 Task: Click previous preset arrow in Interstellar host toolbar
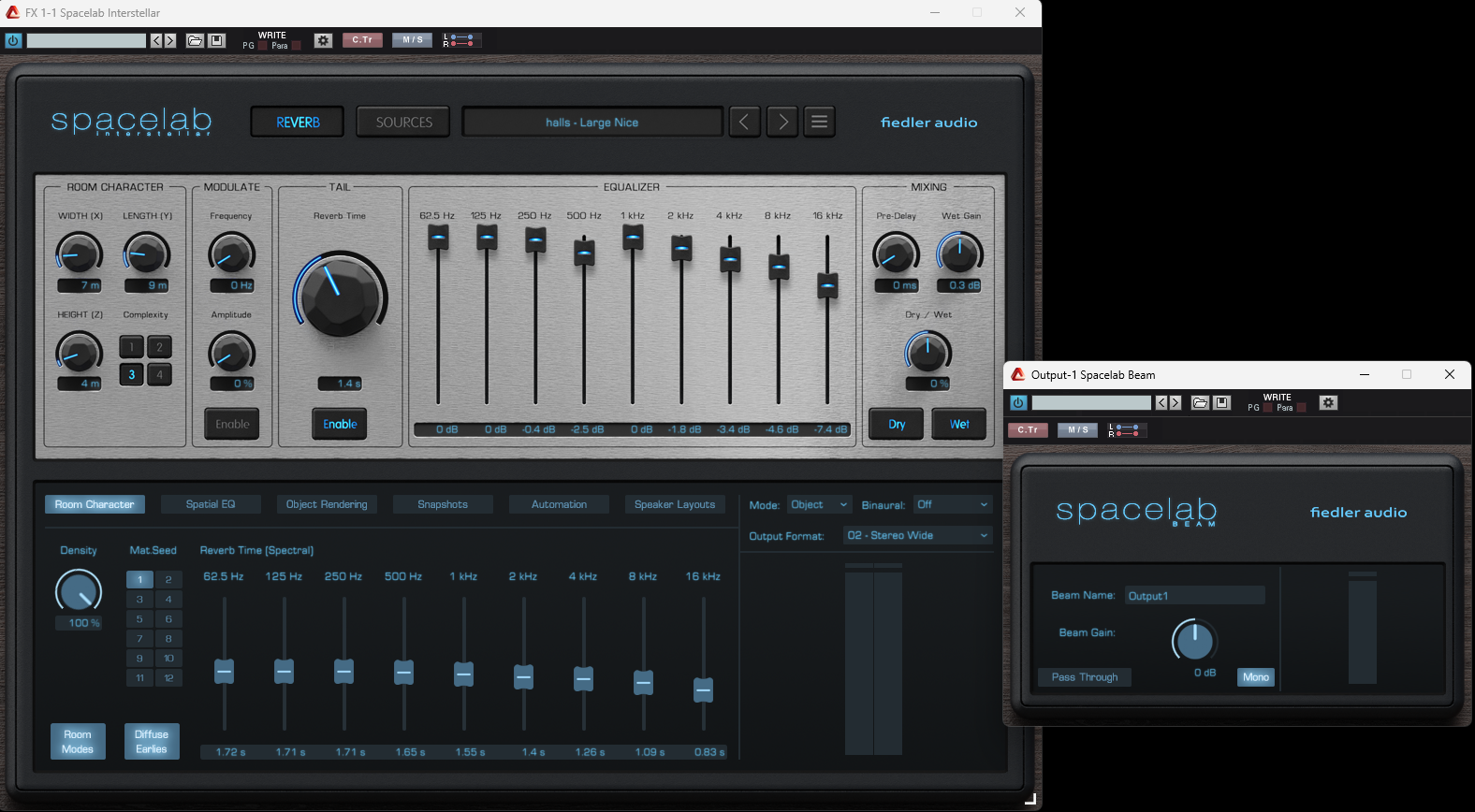tap(156, 40)
